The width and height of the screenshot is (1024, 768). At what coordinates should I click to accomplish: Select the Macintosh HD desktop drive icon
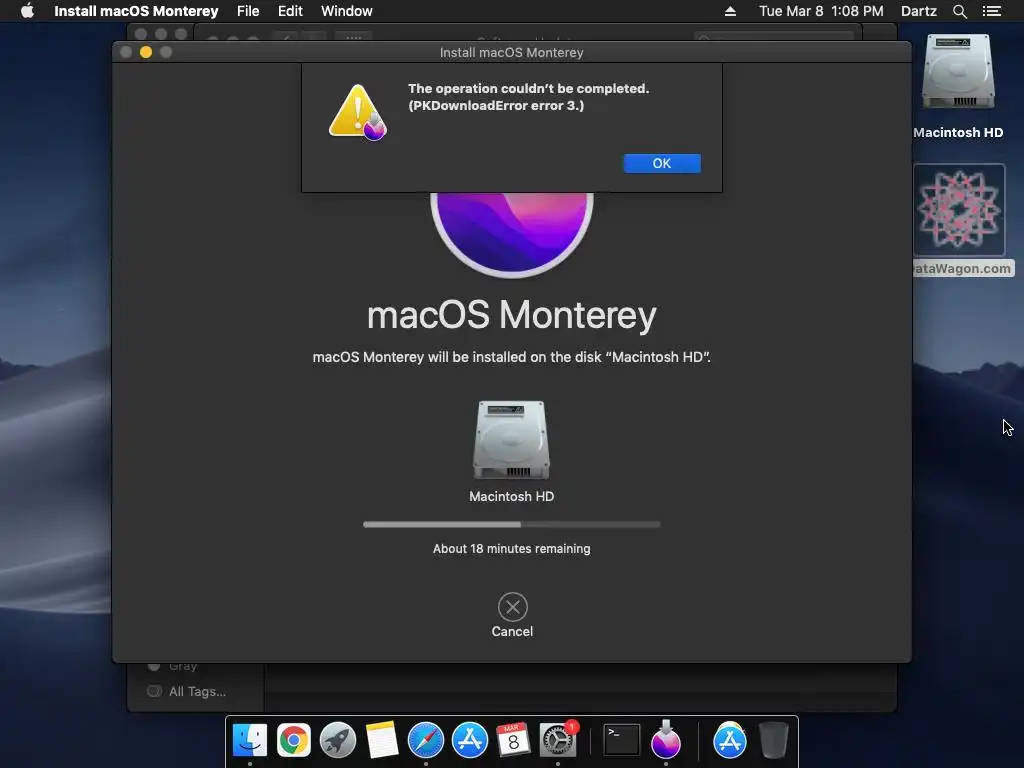(x=958, y=72)
